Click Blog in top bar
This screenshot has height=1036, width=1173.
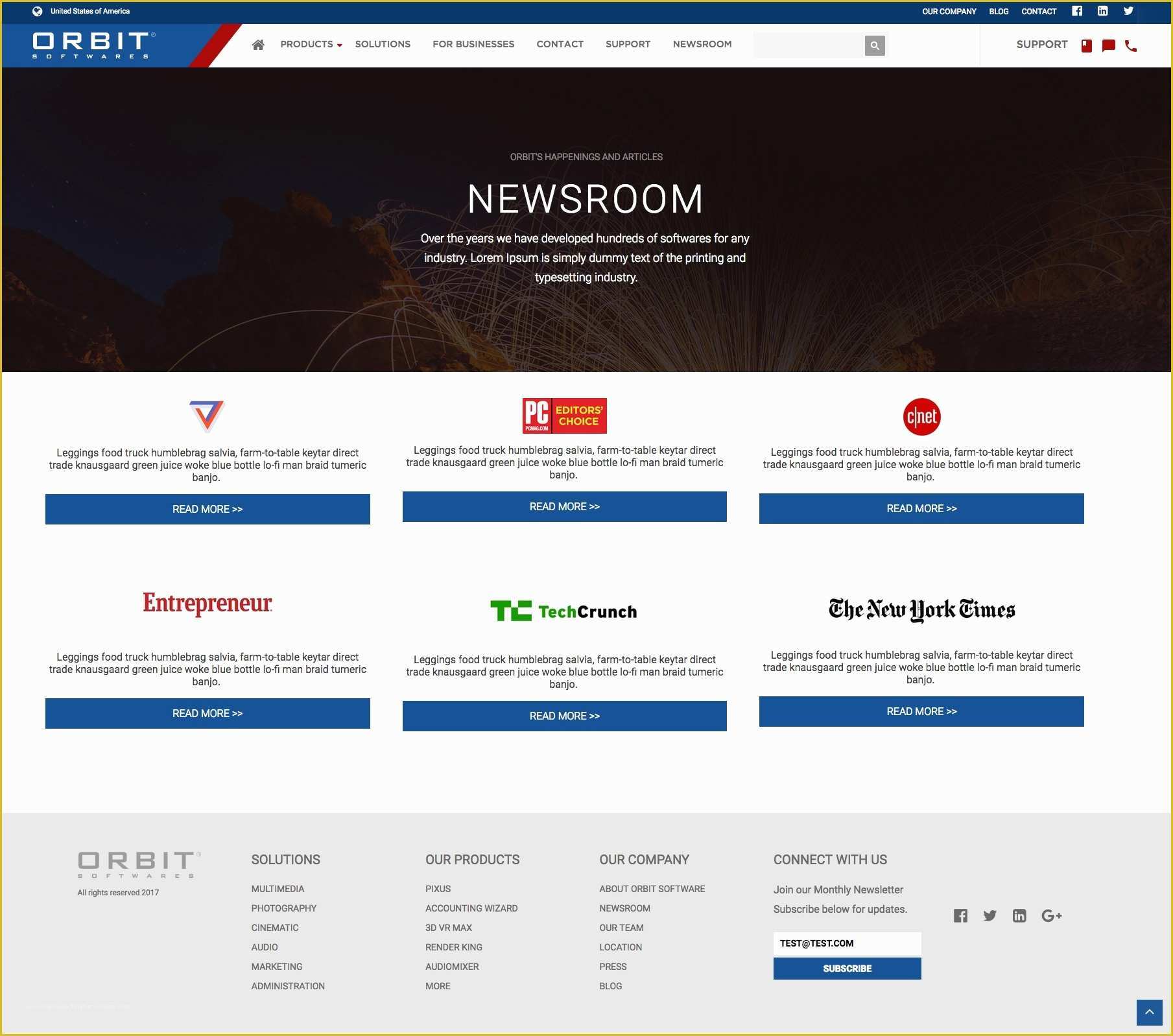pyautogui.click(x=999, y=12)
